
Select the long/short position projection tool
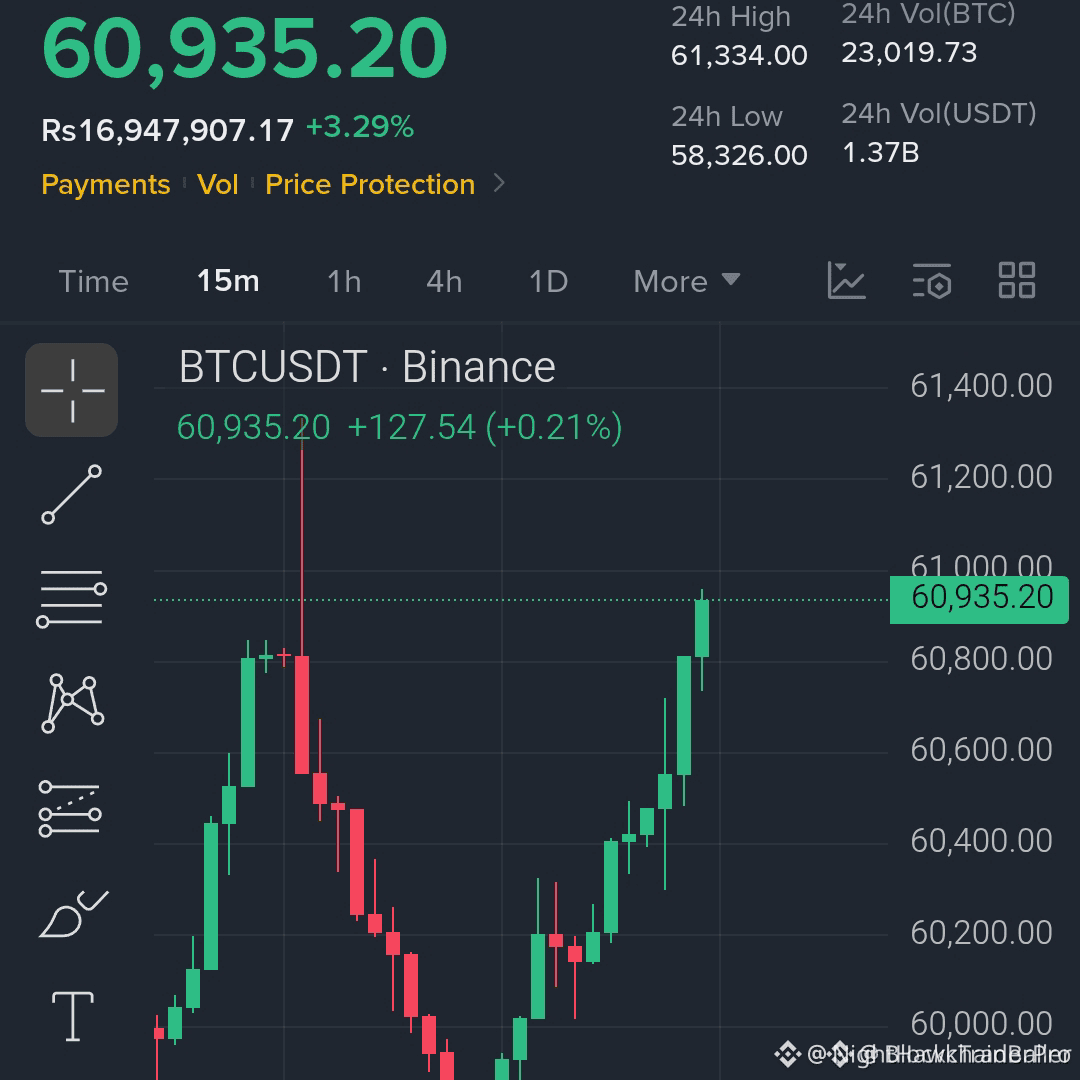[x=70, y=809]
